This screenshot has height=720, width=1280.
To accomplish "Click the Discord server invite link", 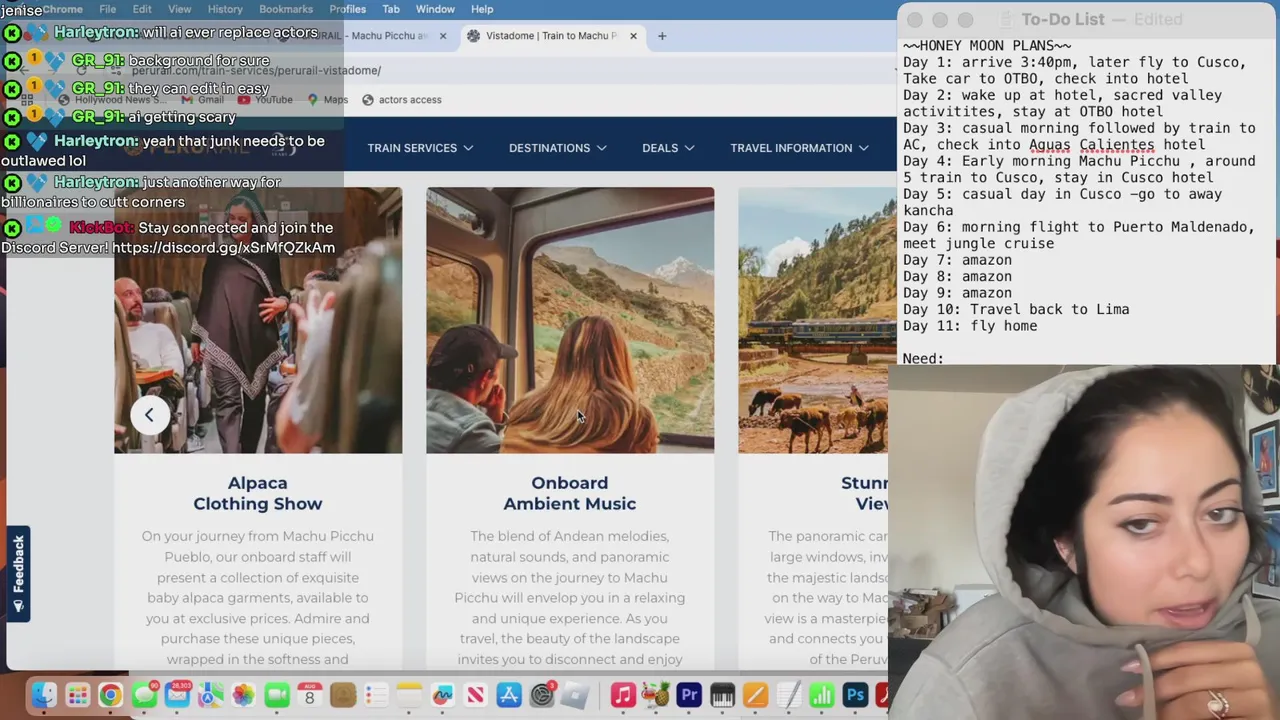I will [223, 248].
